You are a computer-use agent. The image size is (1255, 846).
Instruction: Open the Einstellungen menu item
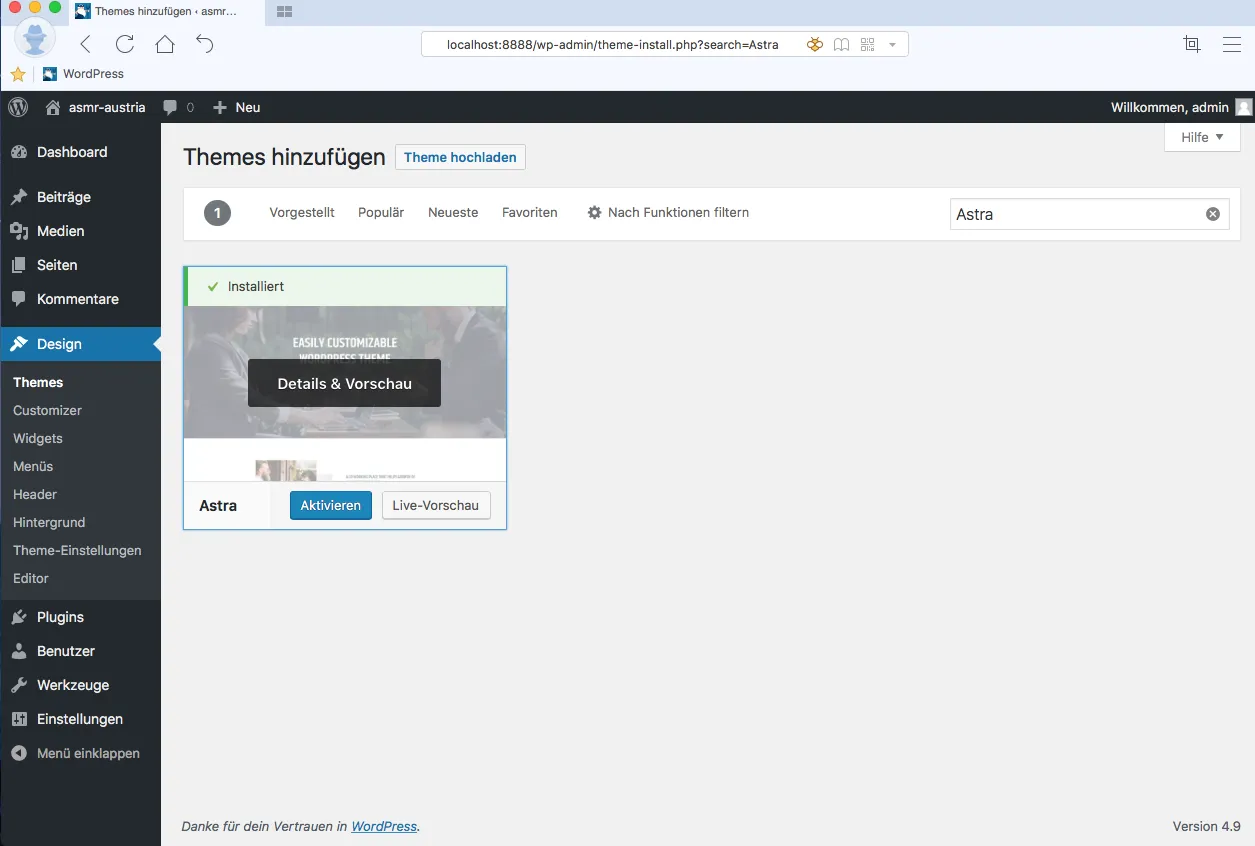[80, 719]
